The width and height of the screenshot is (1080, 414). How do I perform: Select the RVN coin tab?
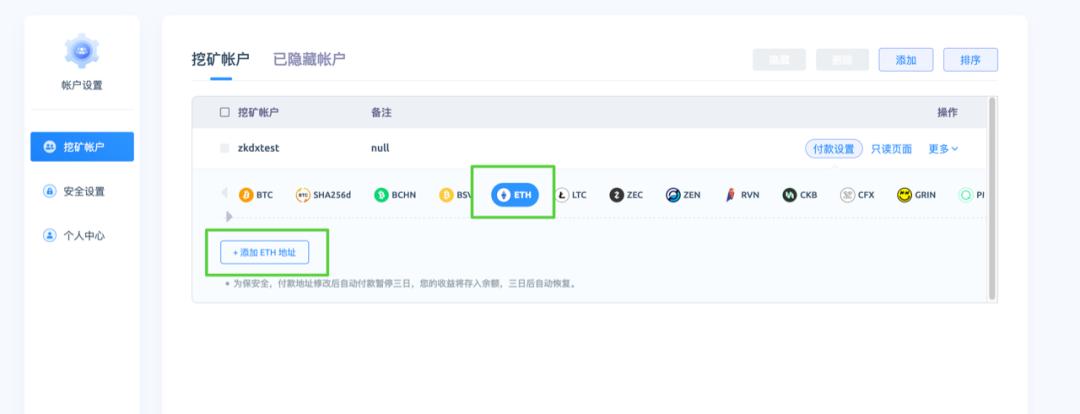[742, 195]
